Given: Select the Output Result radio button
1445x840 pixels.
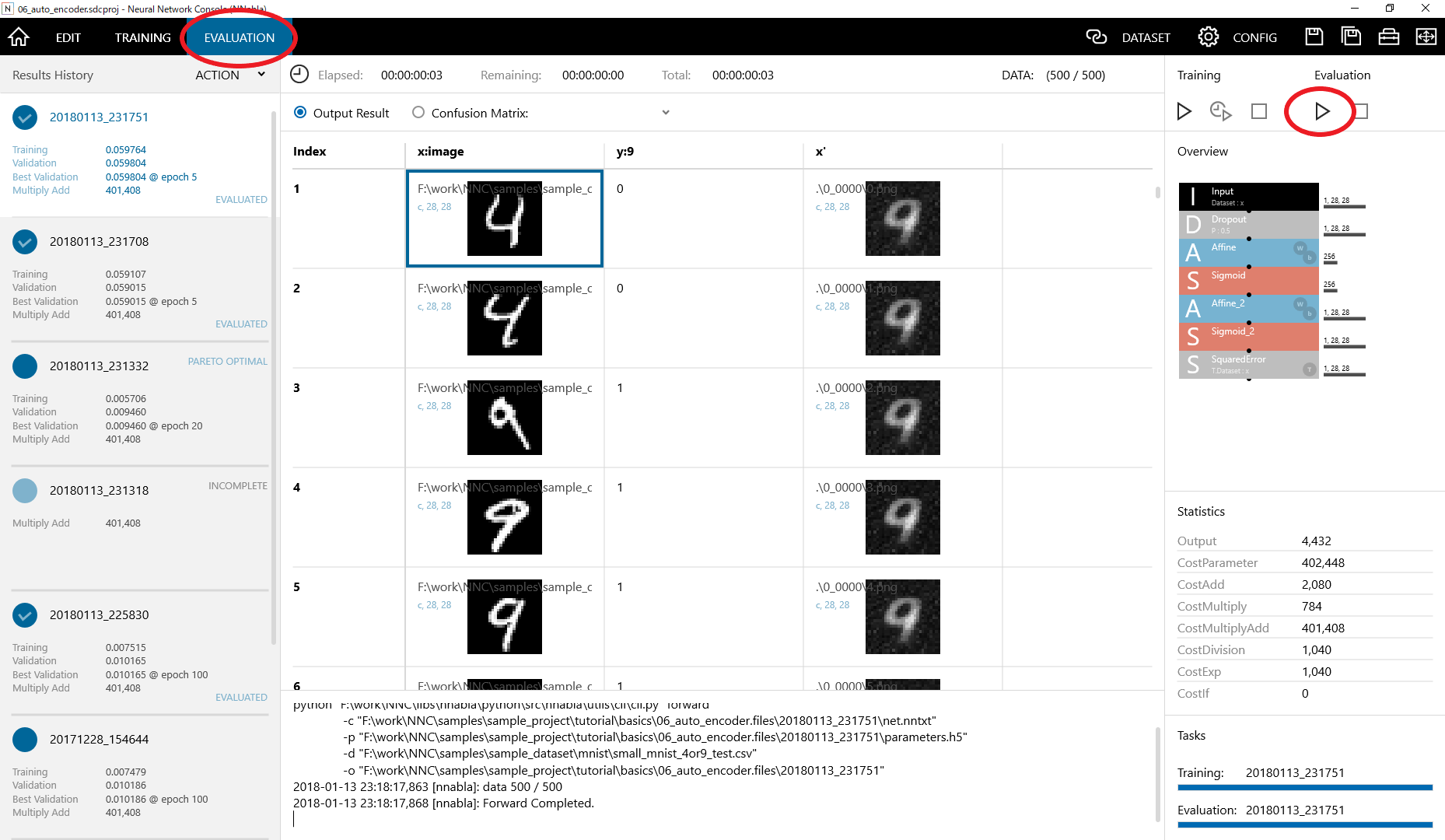Looking at the screenshot, I should [x=300, y=113].
